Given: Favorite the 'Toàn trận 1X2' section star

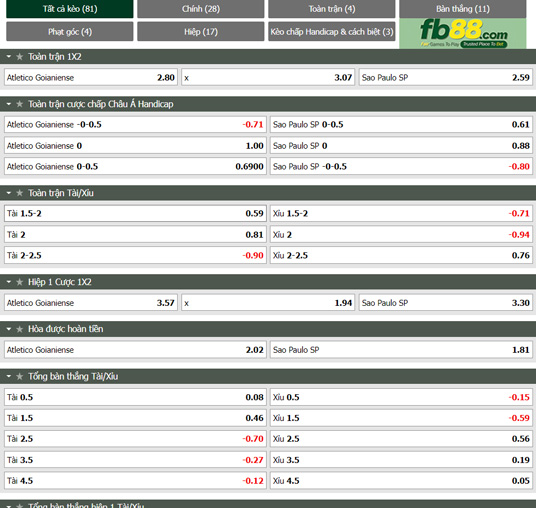Looking at the screenshot, I should (x=19, y=57).
